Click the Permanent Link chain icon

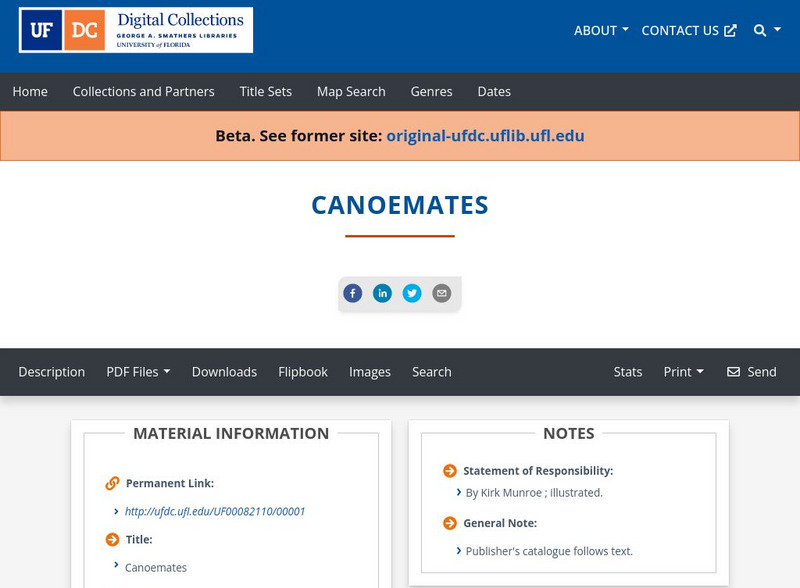(x=112, y=483)
